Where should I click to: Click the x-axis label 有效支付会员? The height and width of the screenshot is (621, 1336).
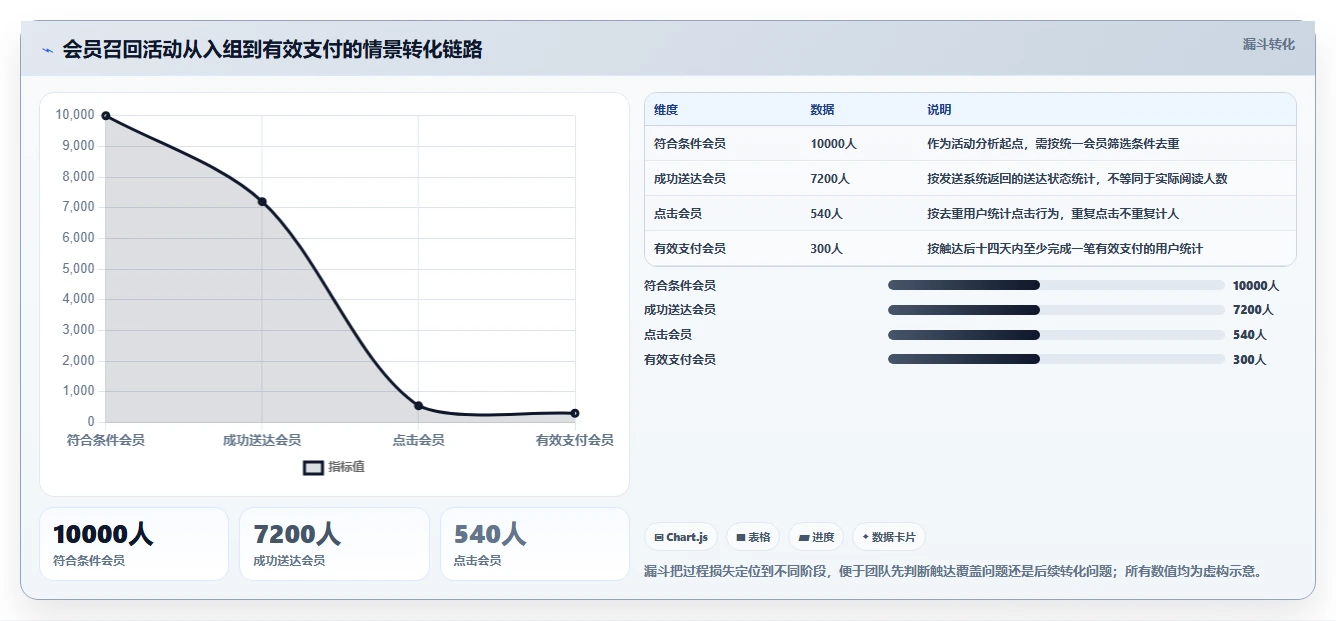tap(575, 440)
